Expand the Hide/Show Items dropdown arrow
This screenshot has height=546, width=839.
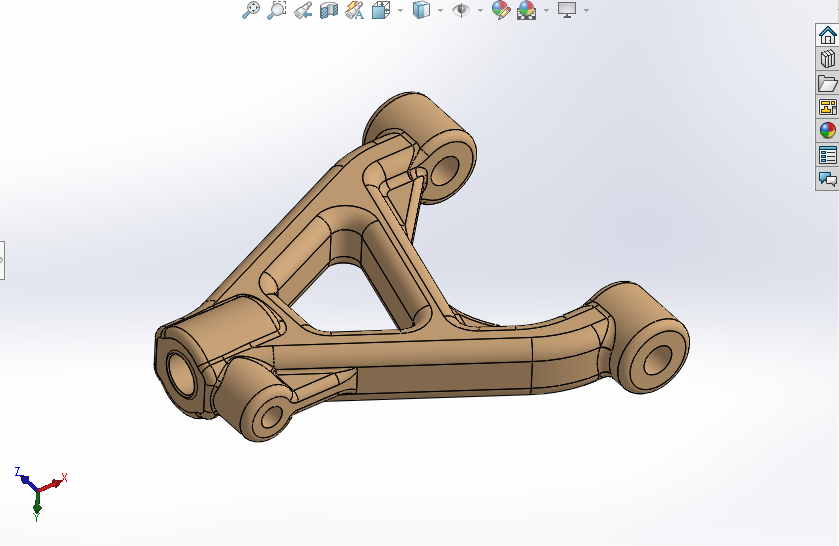(480, 10)
